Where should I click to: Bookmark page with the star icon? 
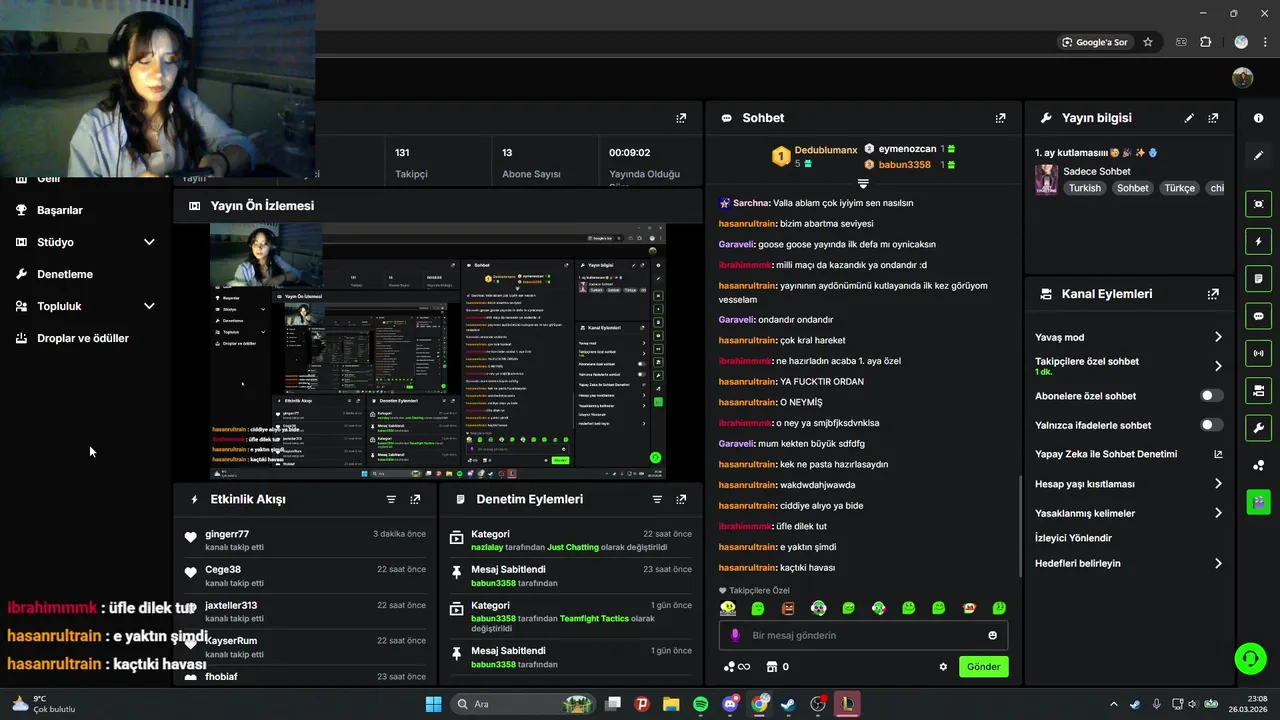click(x=1148, y=42)
